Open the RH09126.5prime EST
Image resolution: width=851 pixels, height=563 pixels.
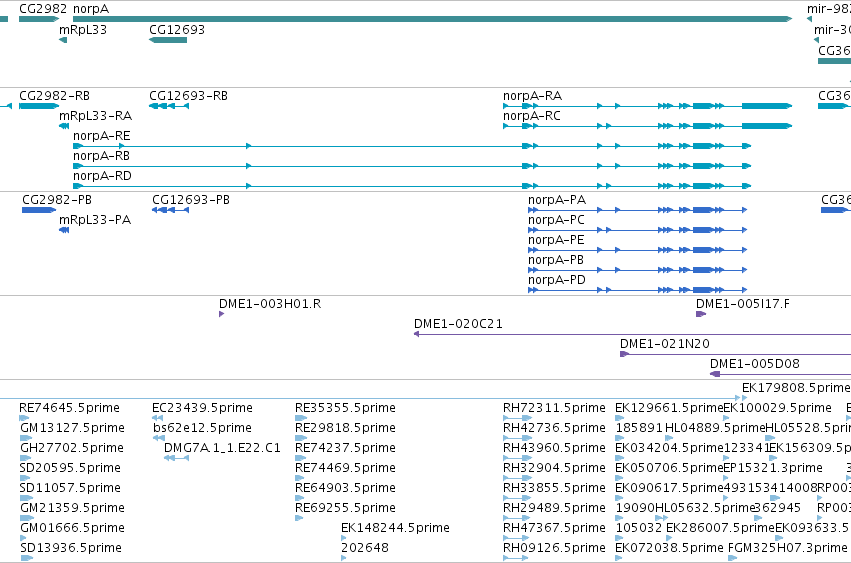tap(516, 558)
